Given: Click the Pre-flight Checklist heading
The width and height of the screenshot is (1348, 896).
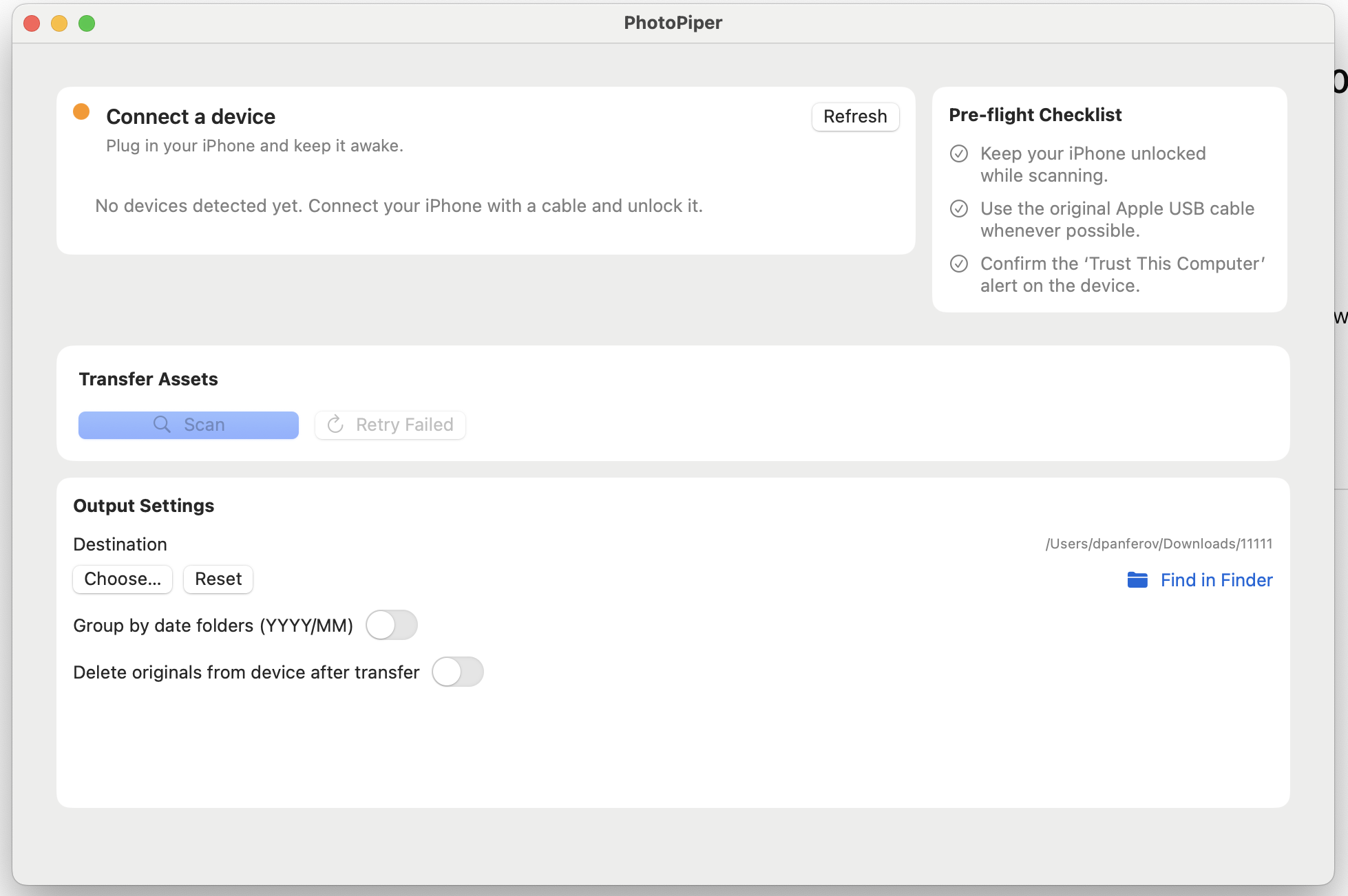Looking at the screenshot, I should tap(1035, 114).
